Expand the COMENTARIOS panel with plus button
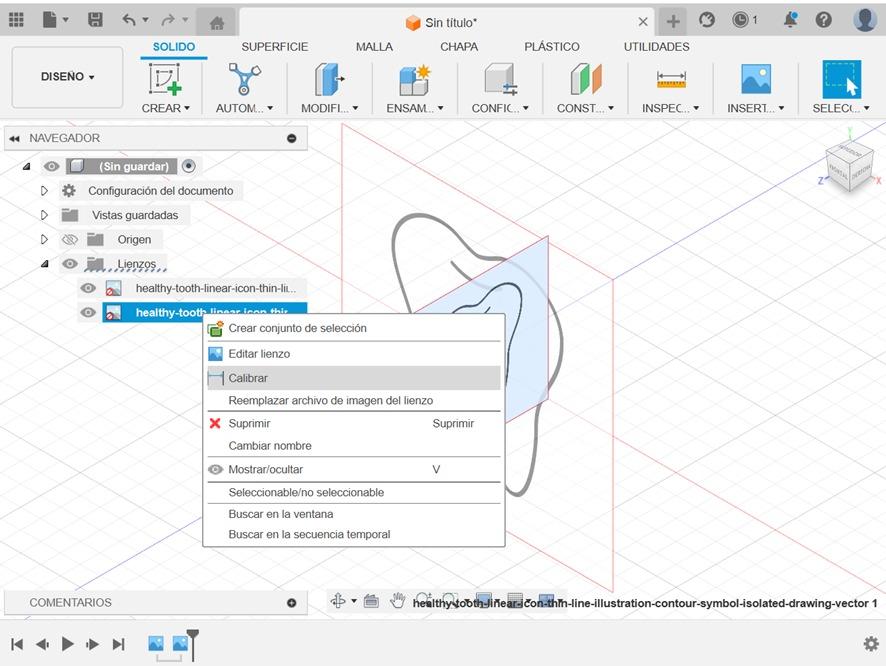Screen dimensions: 886x666 292,603
